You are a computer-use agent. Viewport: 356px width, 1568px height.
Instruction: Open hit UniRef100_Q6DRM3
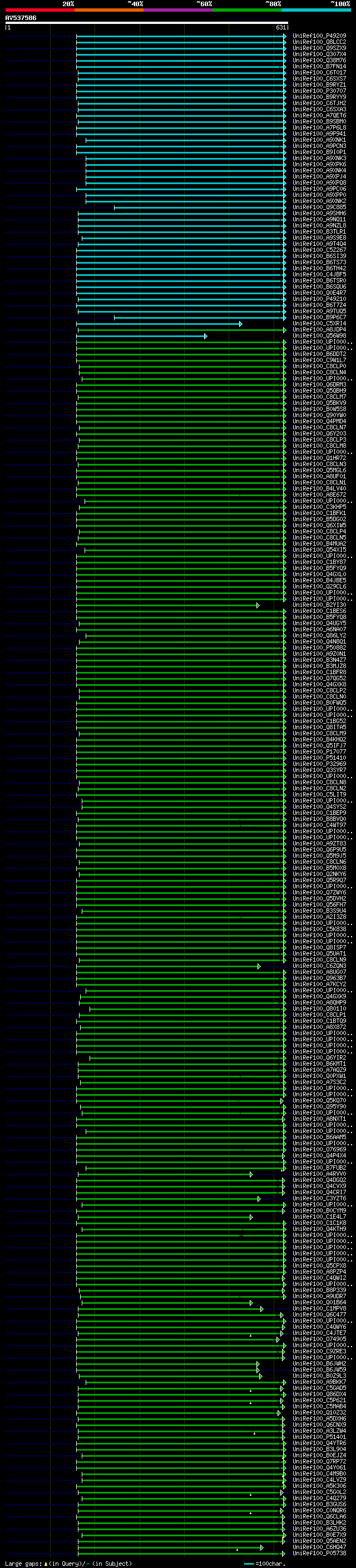tap(319, 384)
